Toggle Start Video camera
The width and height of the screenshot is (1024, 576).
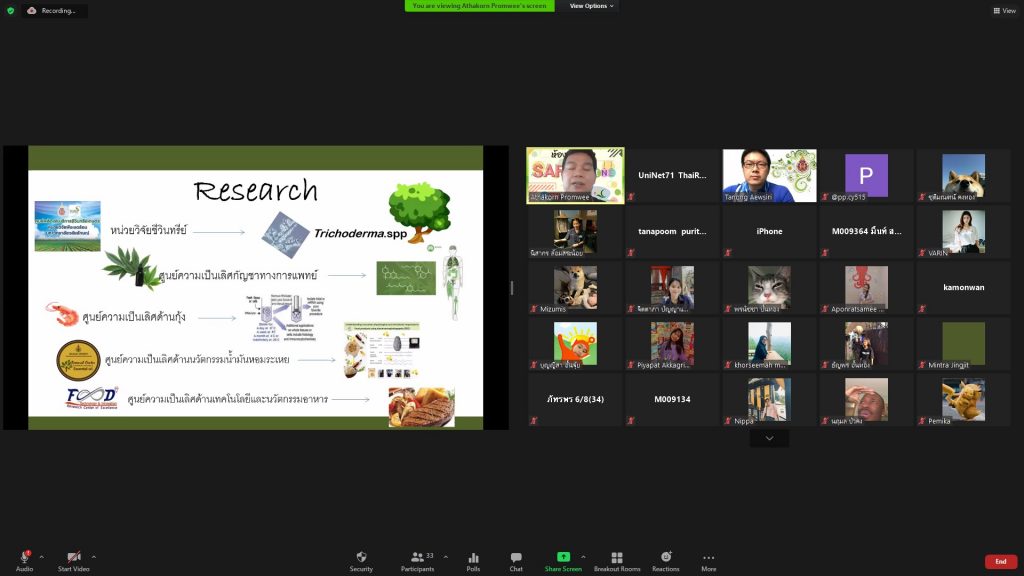pyautogui.click(x=74, y=558)
